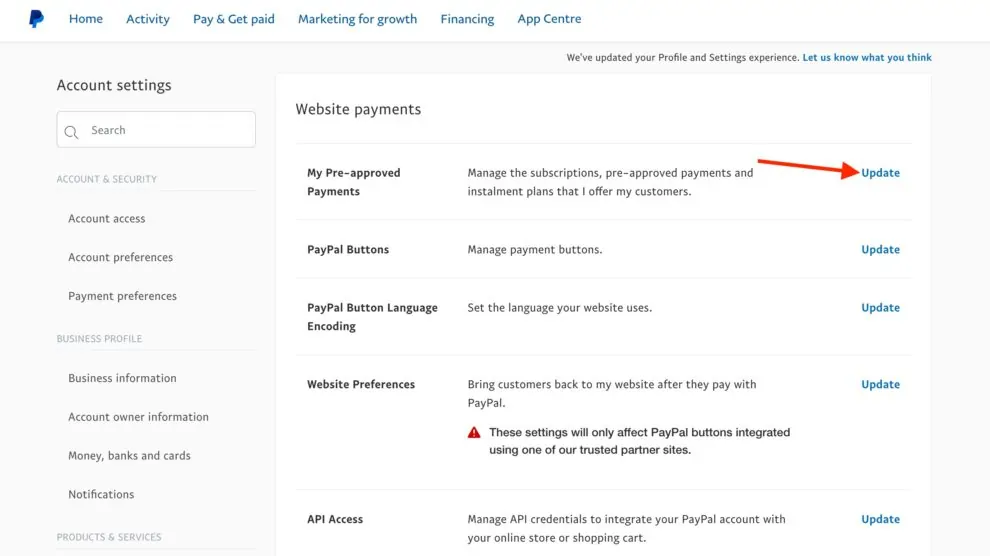Click the PayPal Buttons row label
The height and width of the screenshot is (556, 990).
(348, 250)
